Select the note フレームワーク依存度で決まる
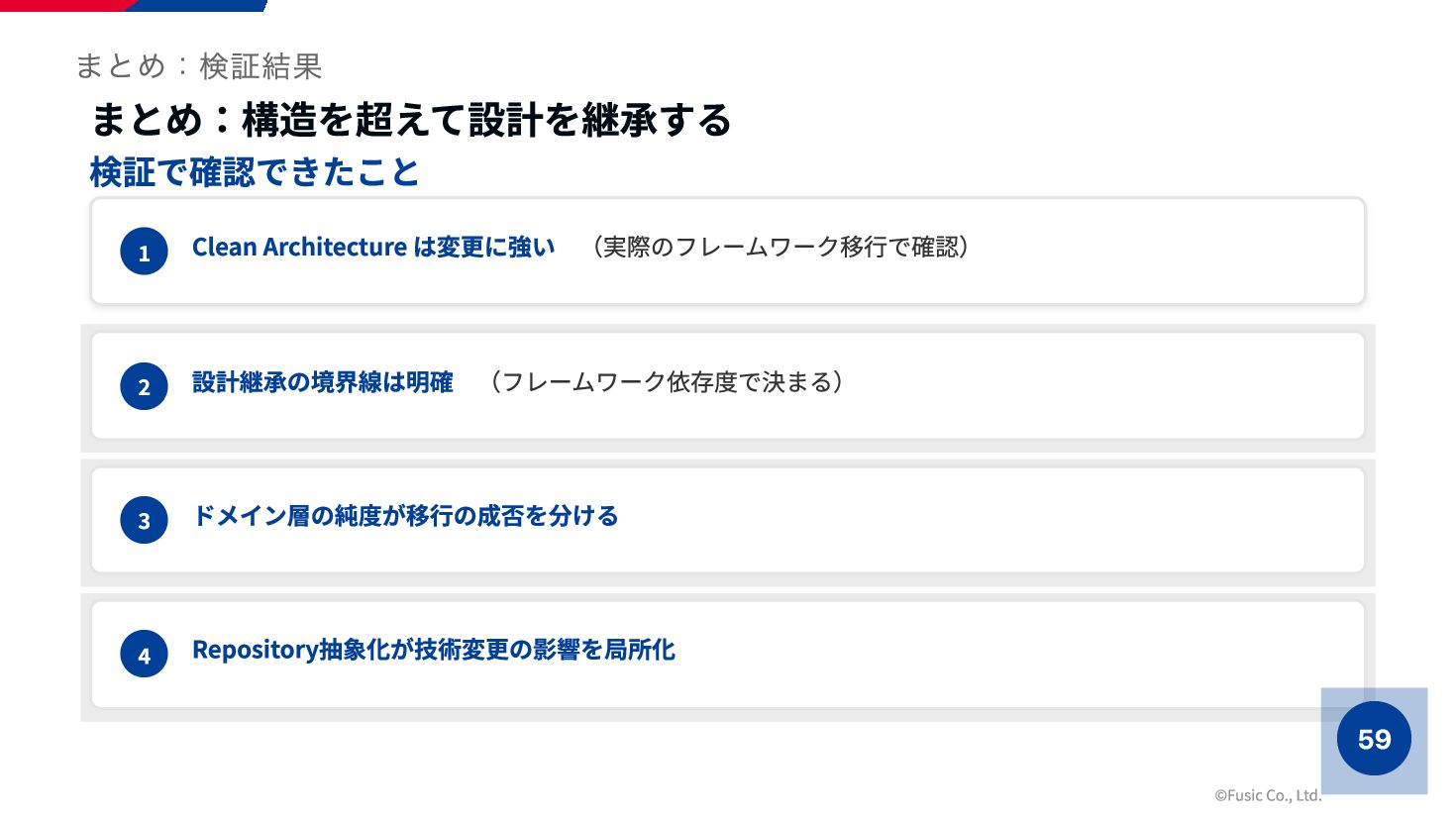This screenshot has height=820, width=1456. click(x=667, y=381)
